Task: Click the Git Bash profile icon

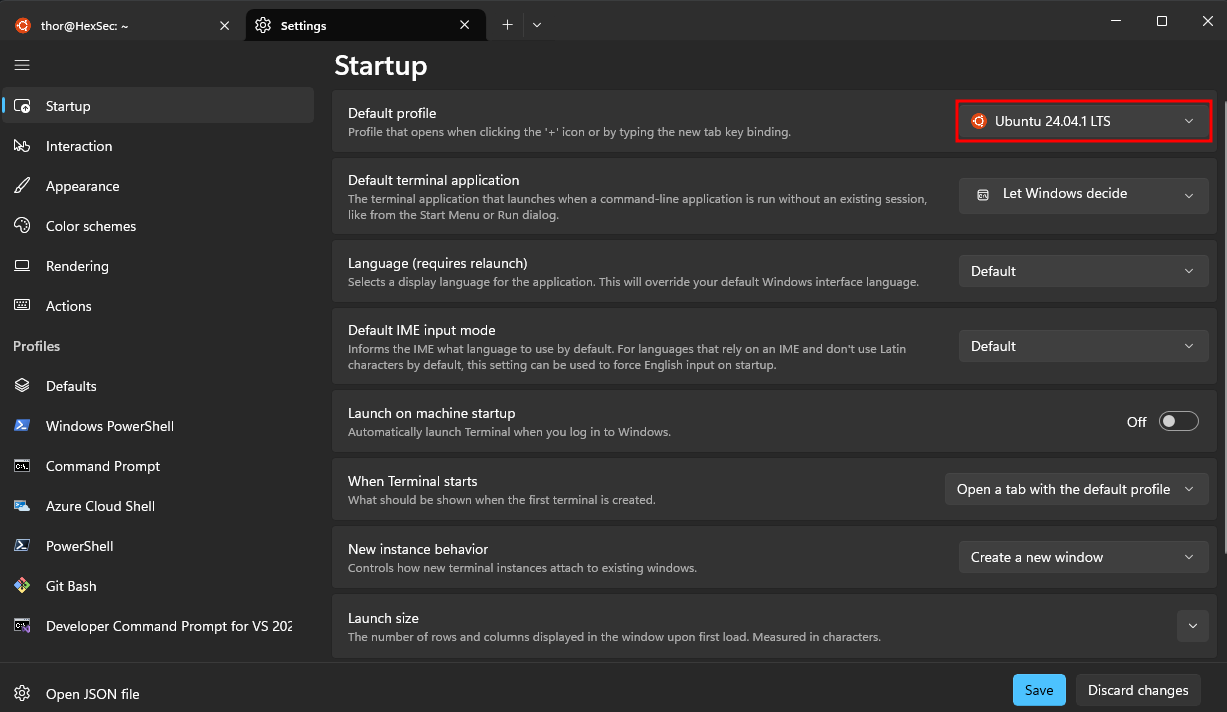Action: click(22, 586)
